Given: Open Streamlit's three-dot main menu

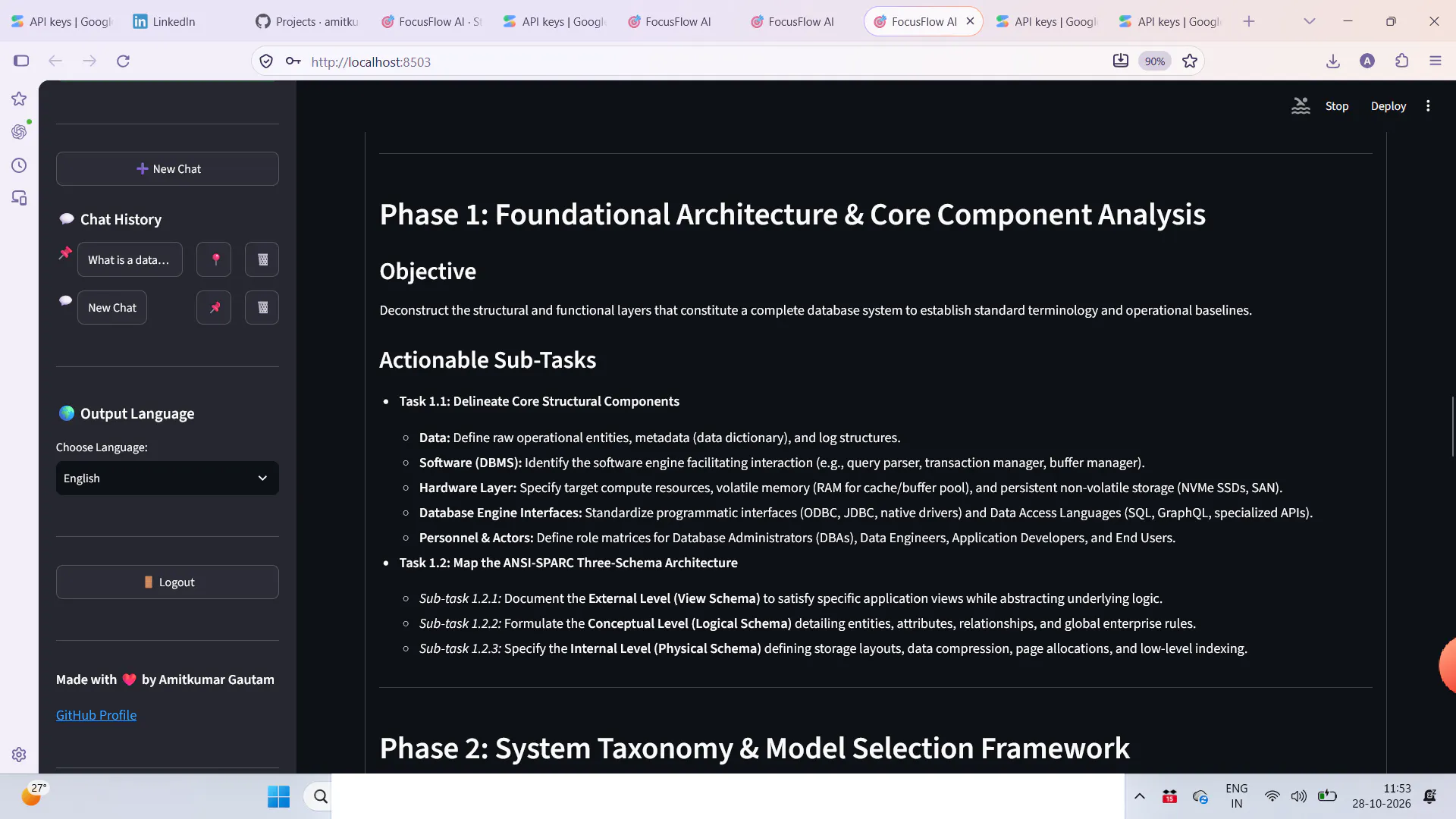Looking at the screenshot, I should (x=1428, y=106).
